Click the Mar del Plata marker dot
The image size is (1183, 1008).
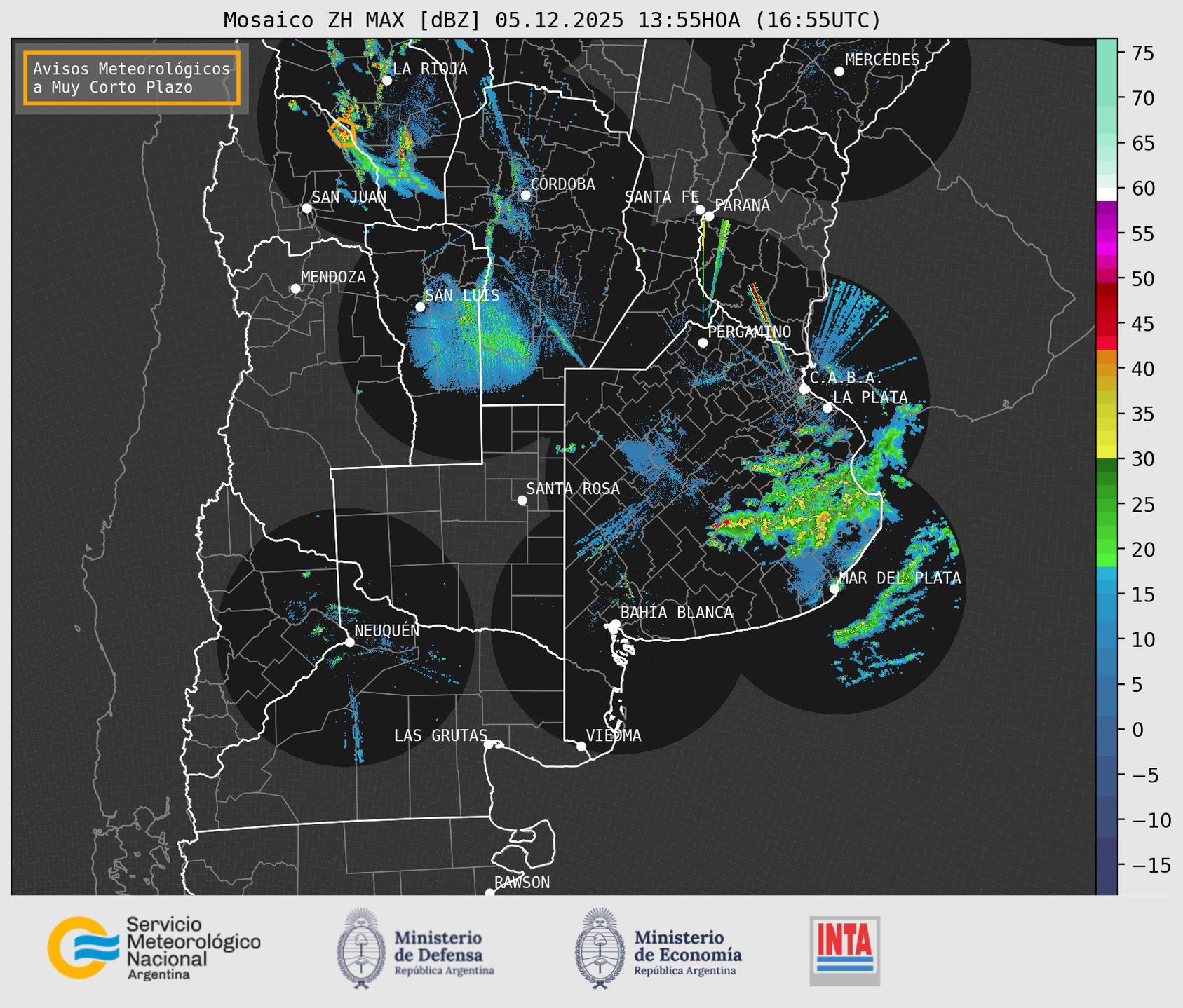(834, 589)
